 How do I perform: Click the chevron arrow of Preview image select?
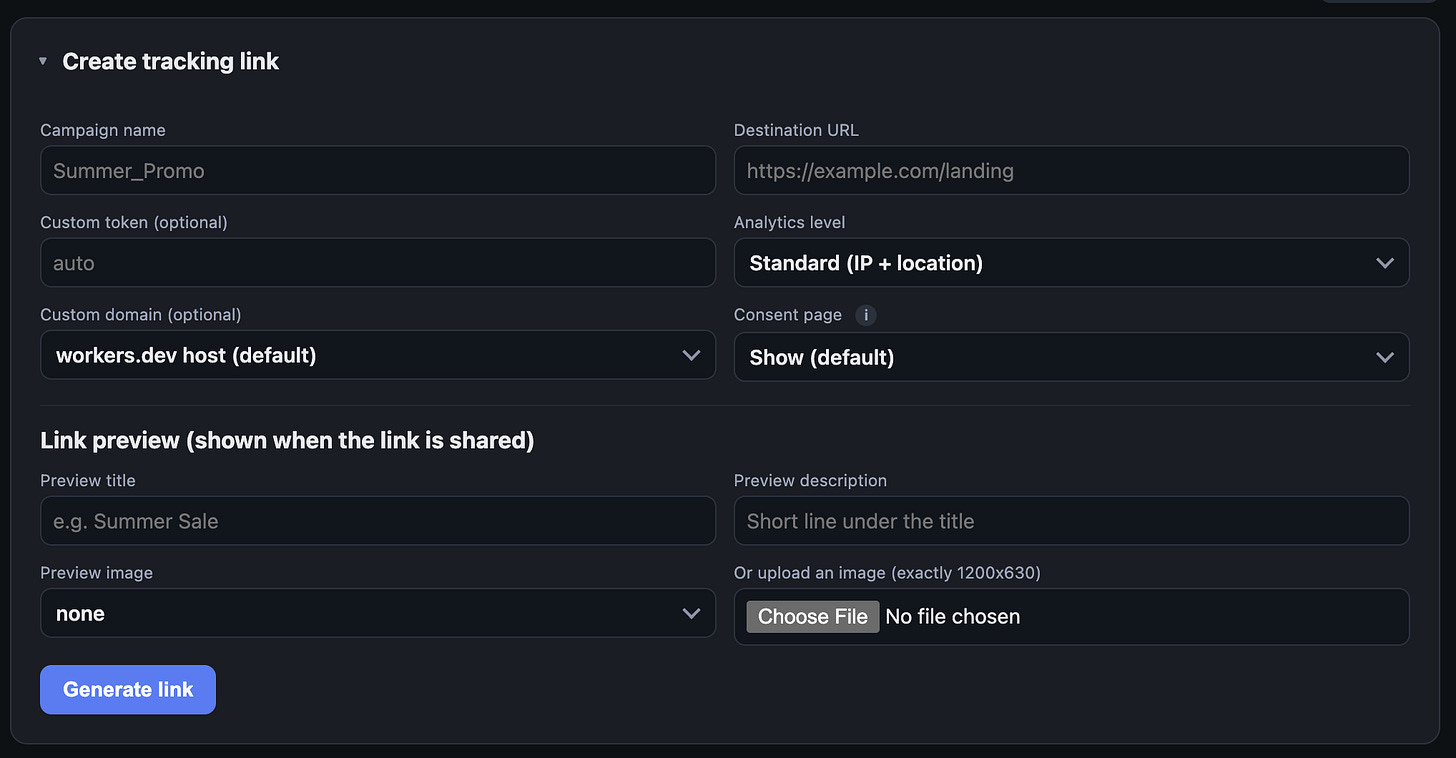[691, 613]
